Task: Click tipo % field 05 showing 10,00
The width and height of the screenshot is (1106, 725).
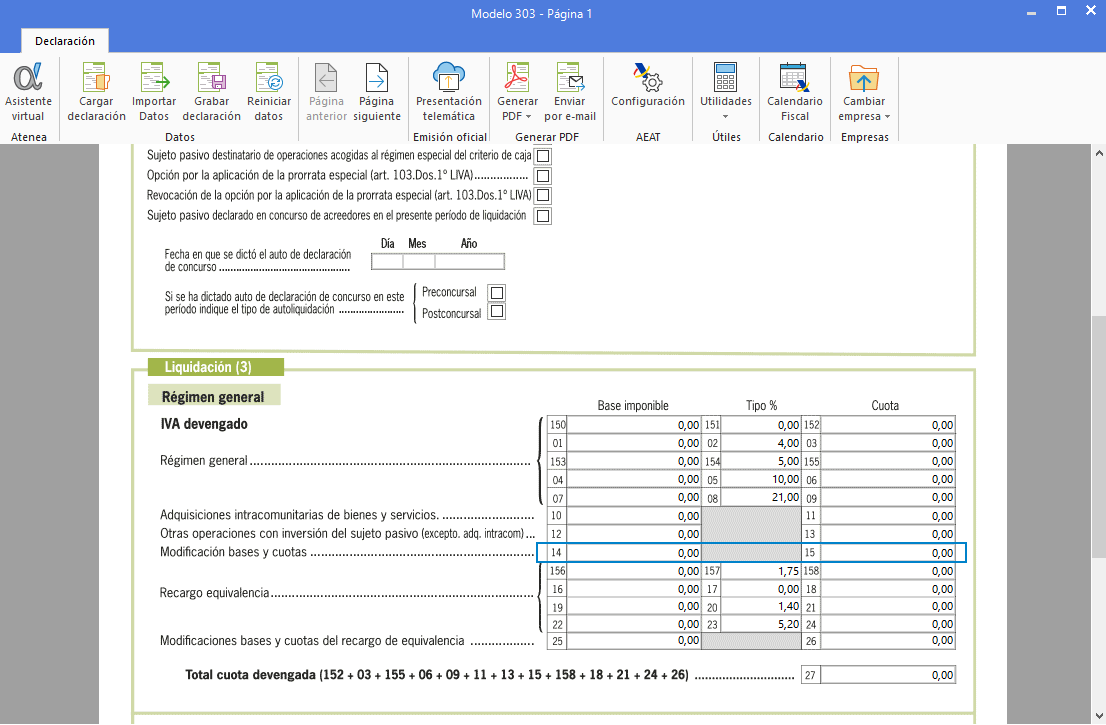Action: [x=761, y=480]
